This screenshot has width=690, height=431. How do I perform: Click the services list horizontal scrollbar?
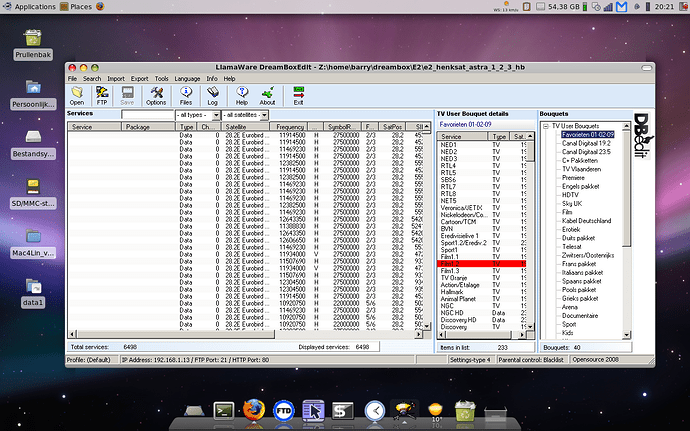point(245,335)
